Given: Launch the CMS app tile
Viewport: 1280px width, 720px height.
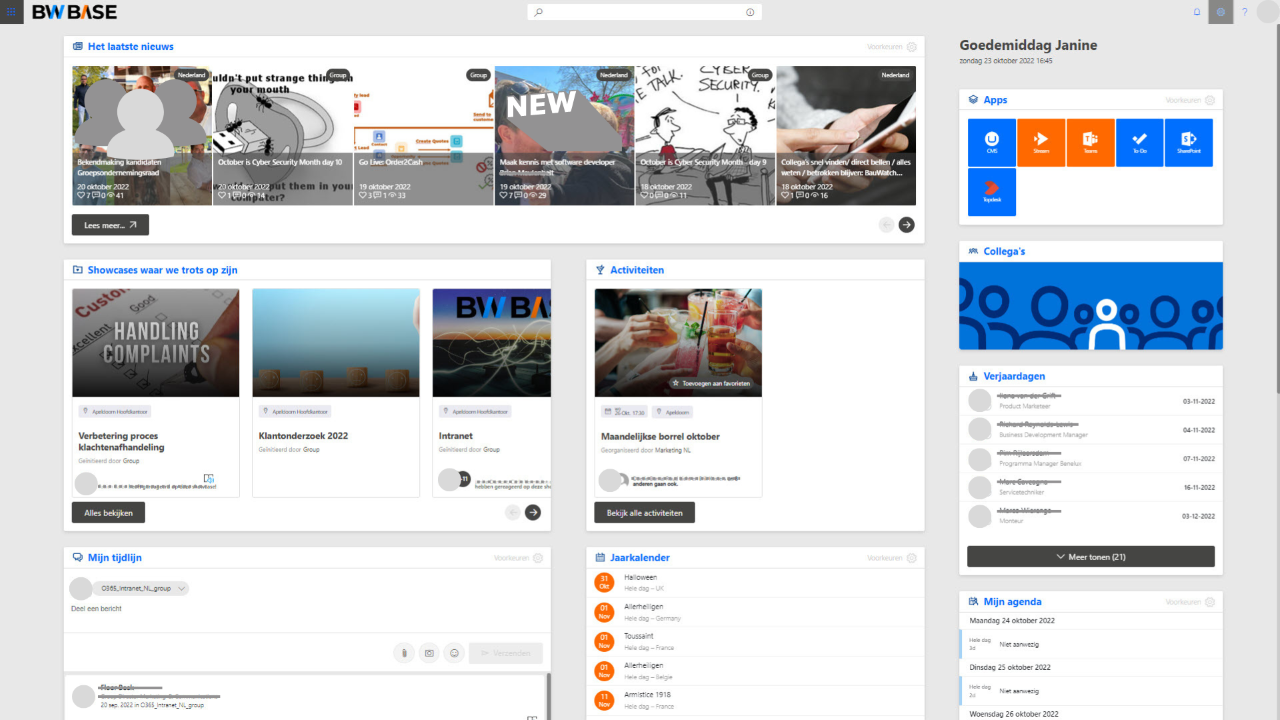Looking at the screenshot, I should click(x=992, y=142).
